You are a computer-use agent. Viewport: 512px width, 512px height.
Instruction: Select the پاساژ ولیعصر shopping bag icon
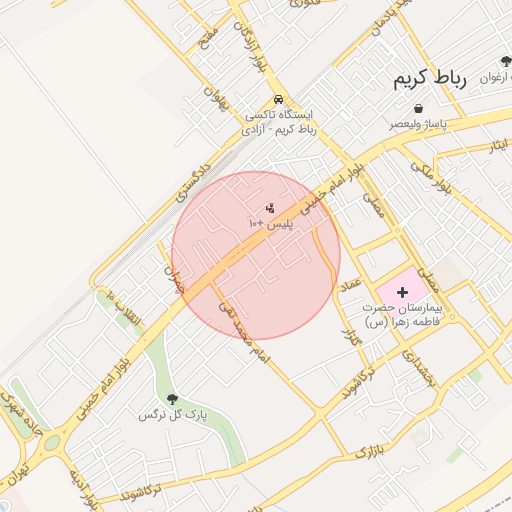click(418, 108)
